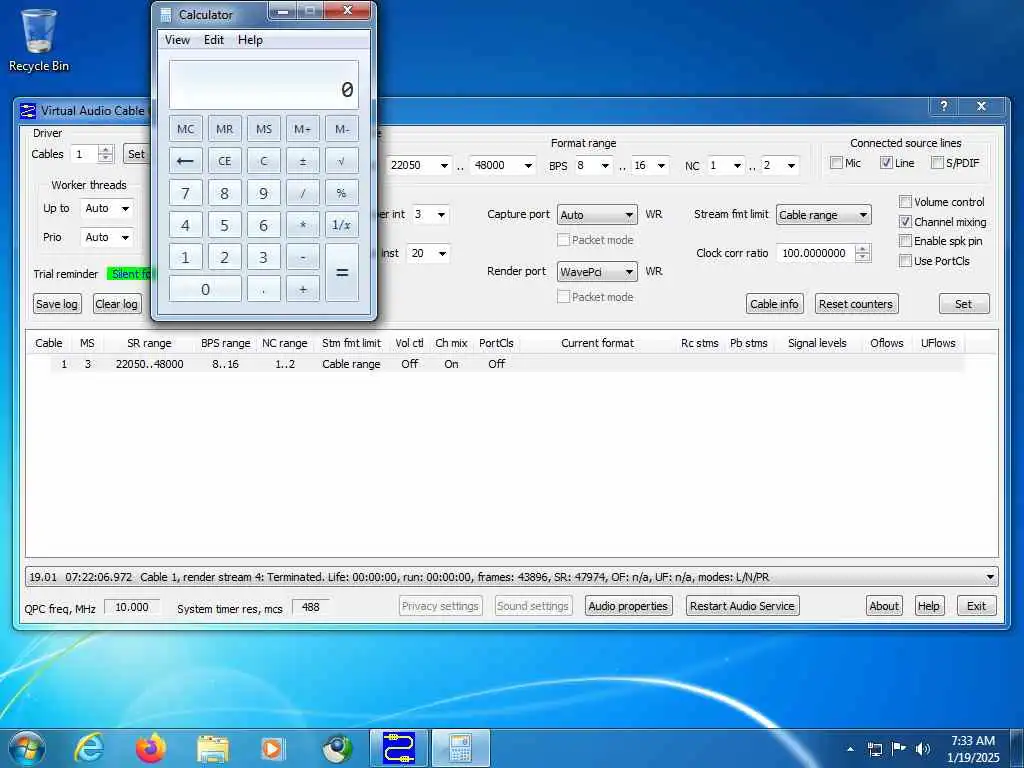The height and width of the screenshot is (768, 1024).
Task: Click the Calculator reciprocal 1/x key
Action: (342, 225)
